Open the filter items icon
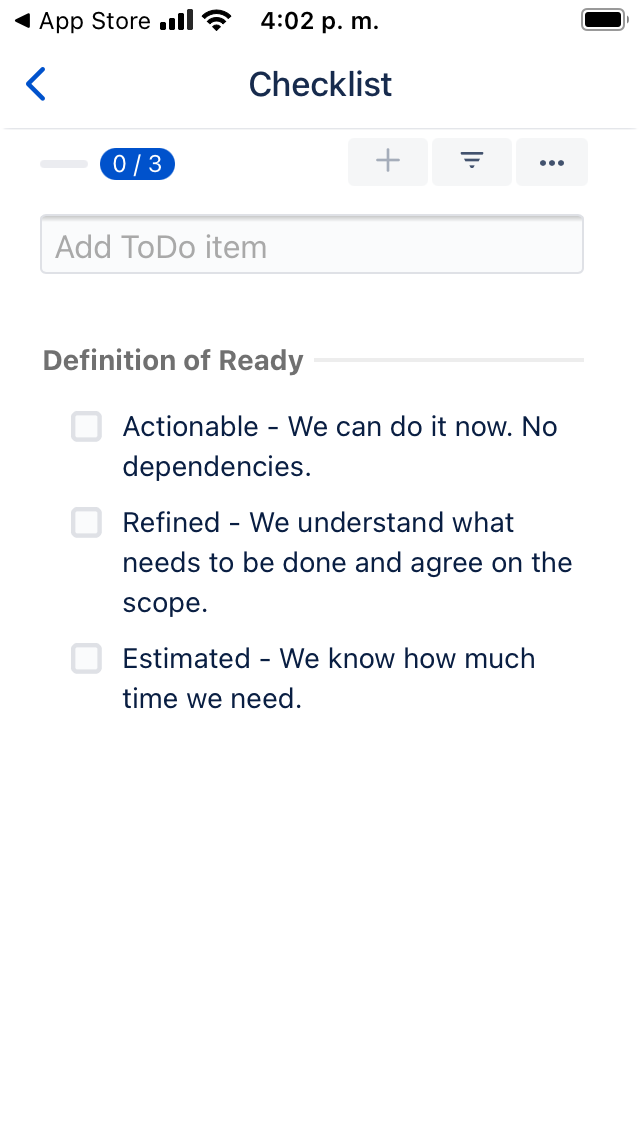Screen dimensions: 640x1136 point(472,162)
